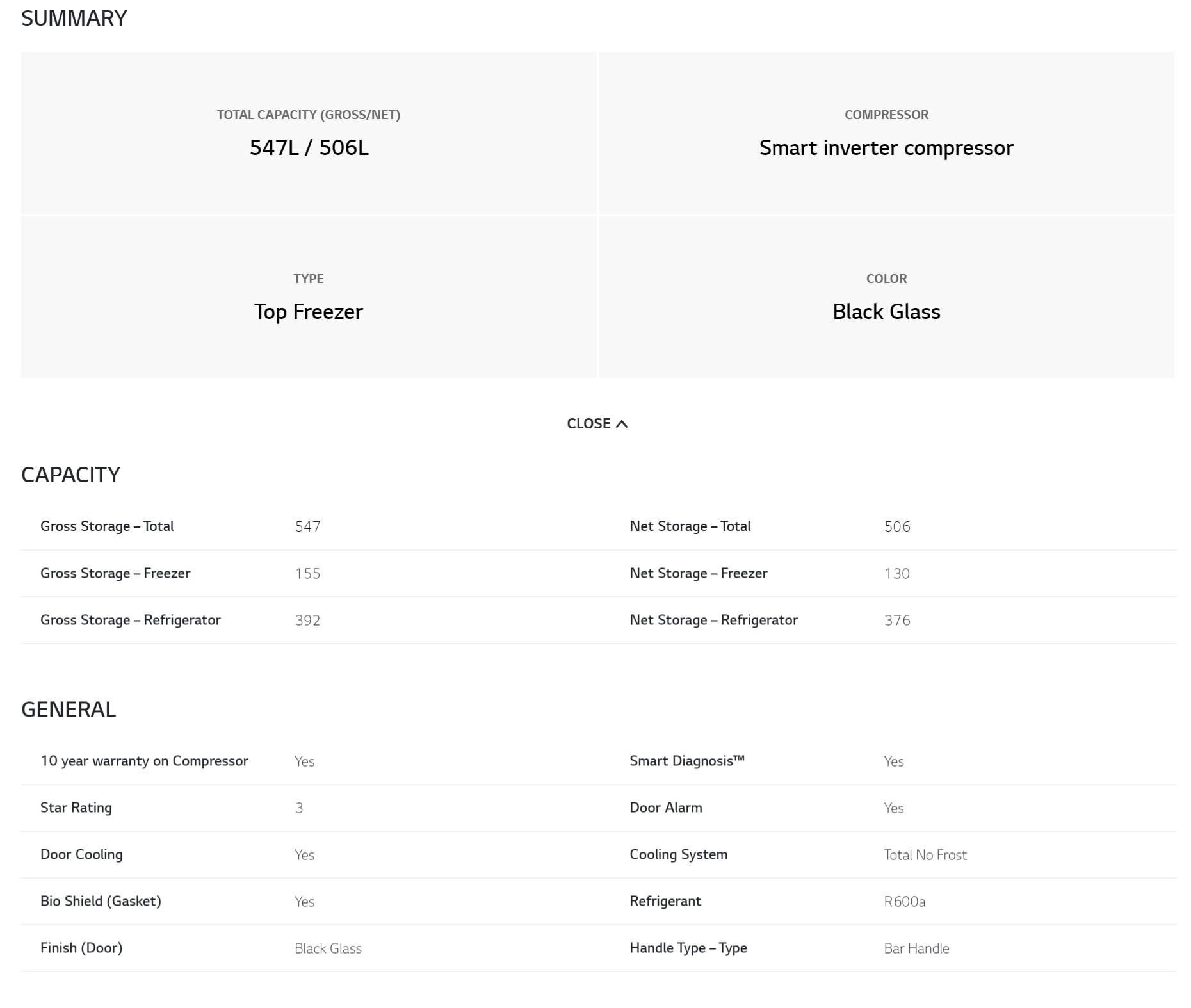1191x1008 pixels.
Task: Click the SUMMARY section heading
Action: pos(74,18)
